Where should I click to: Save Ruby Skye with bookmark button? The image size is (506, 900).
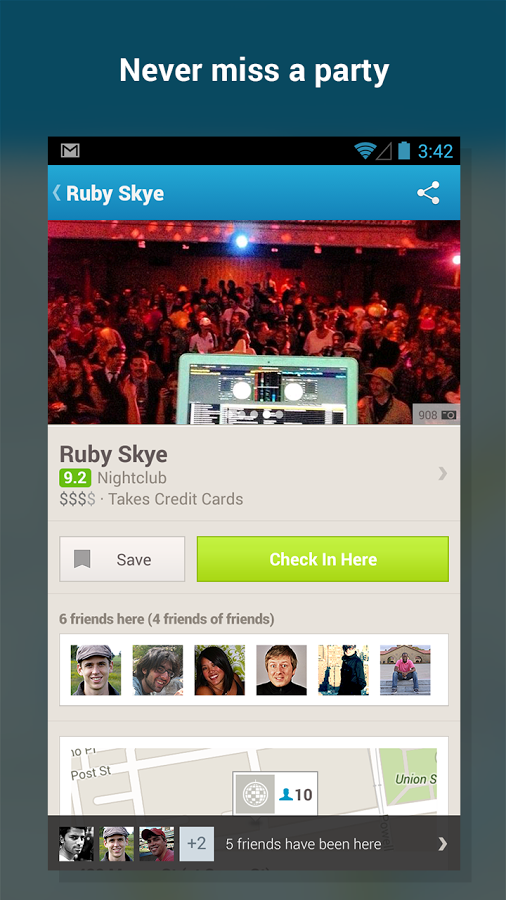point(122,559)
